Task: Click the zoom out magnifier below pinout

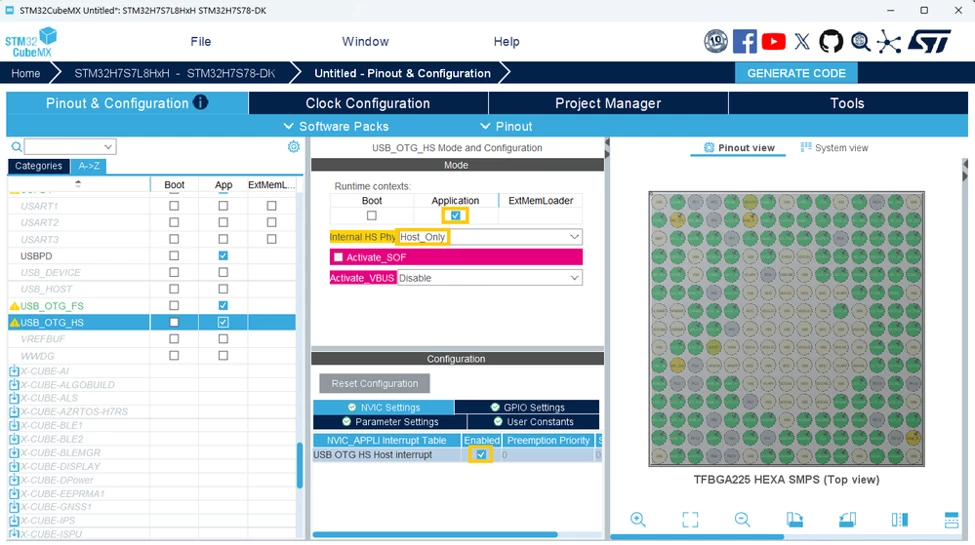Action: coord(742,519)
